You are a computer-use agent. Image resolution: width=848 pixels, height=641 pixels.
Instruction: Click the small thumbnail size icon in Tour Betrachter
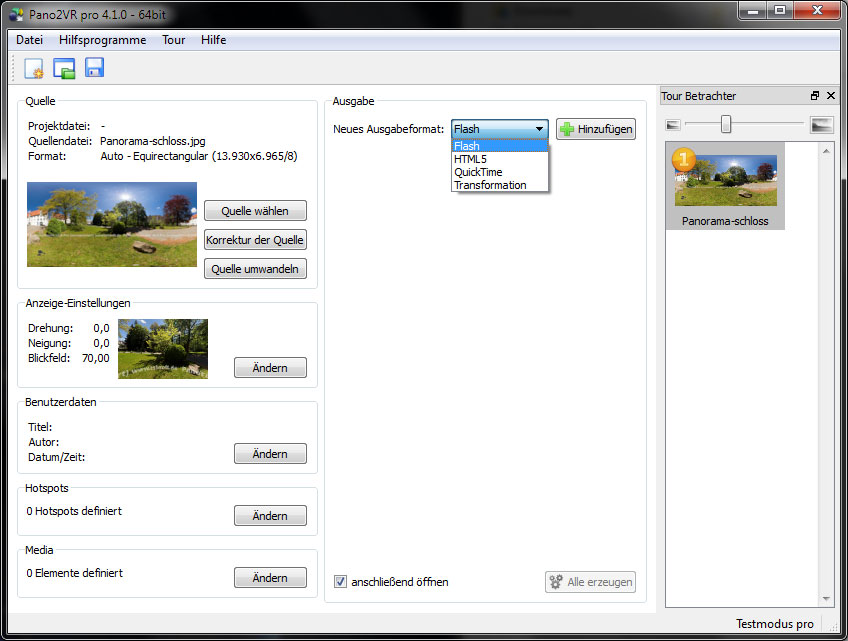pos(672,125)
